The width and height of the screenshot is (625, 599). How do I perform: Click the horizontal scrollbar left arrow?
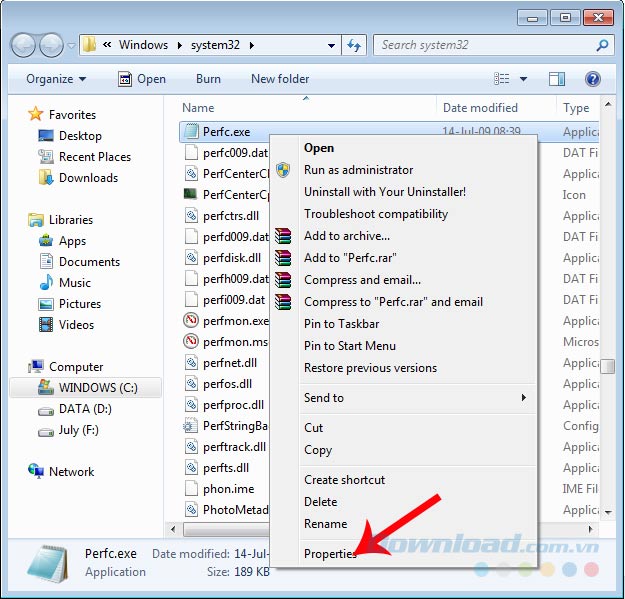pyautogui.click(x=173, y=529)
